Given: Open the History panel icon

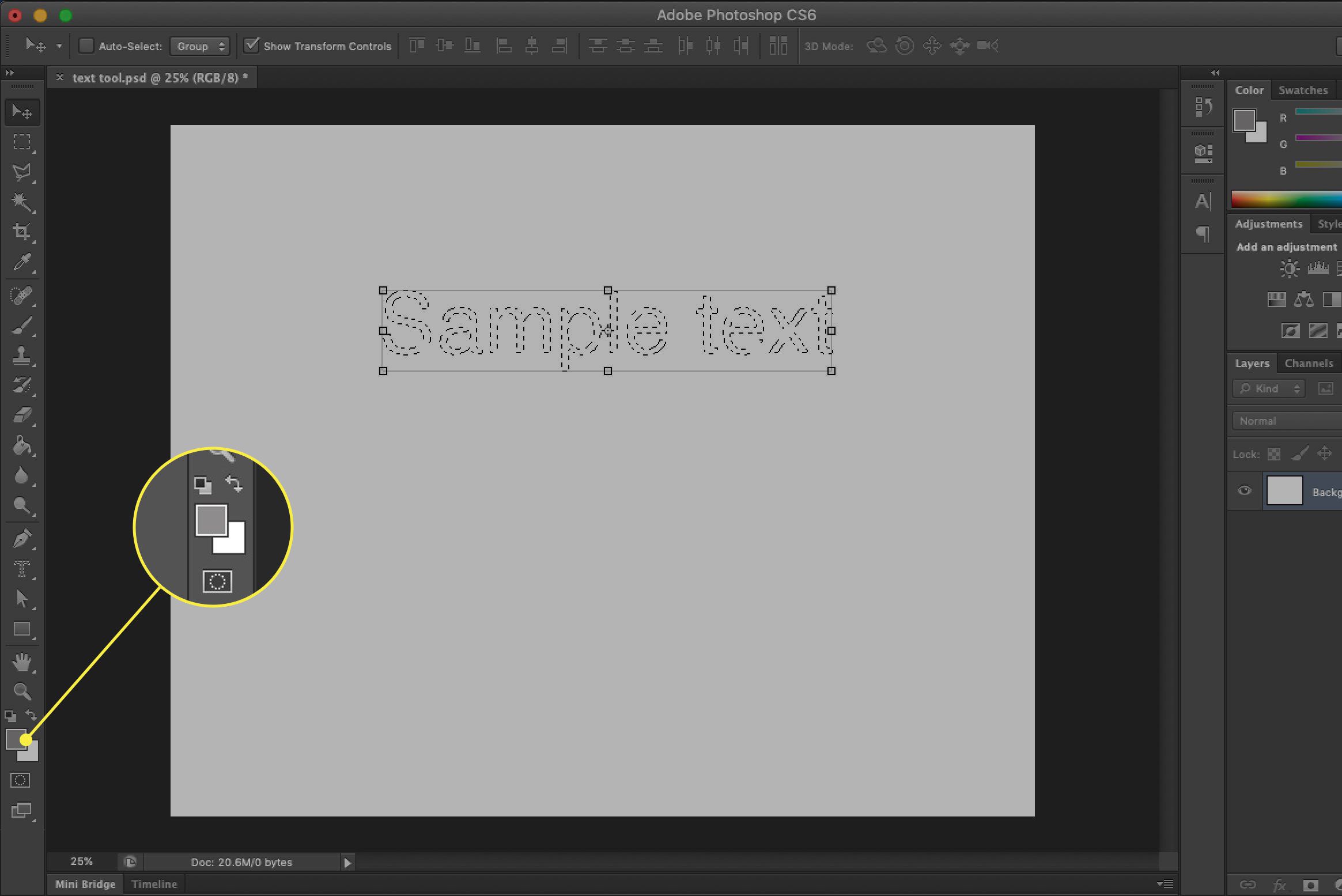Looking at the screenshot, I should tap(1203, 107).
